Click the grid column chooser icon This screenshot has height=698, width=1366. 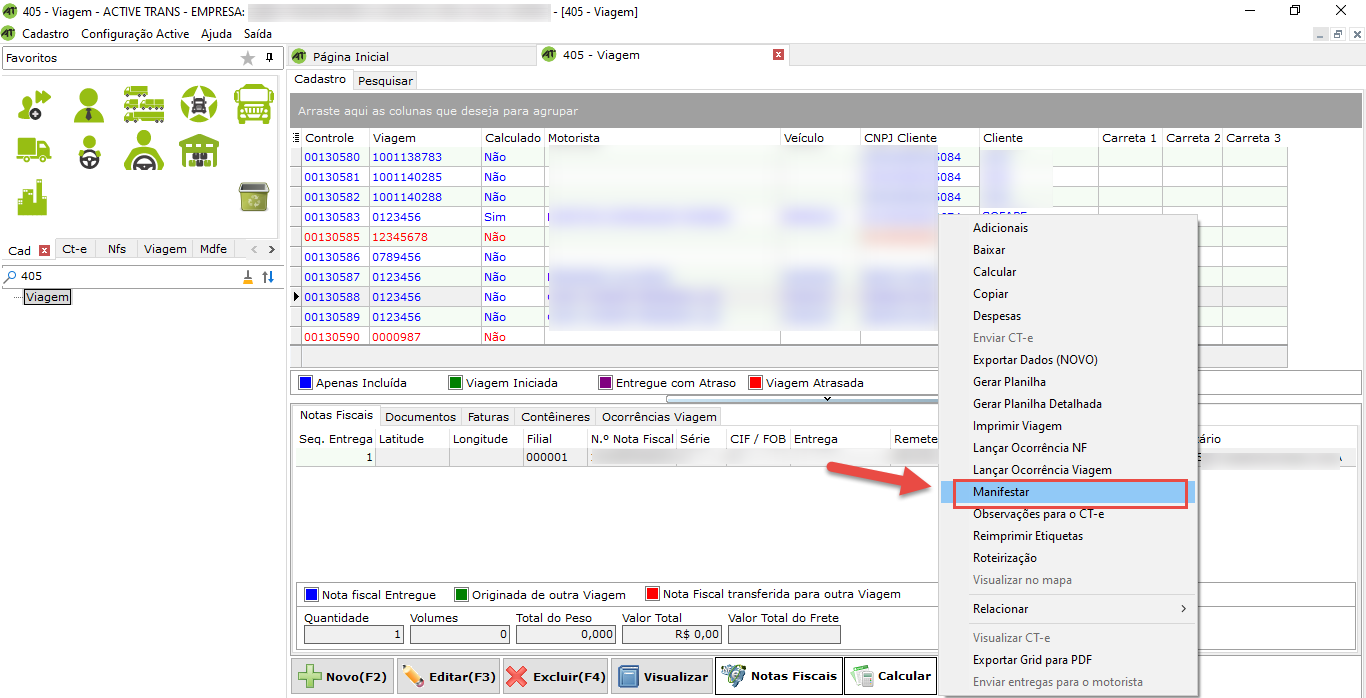(296, 138)
